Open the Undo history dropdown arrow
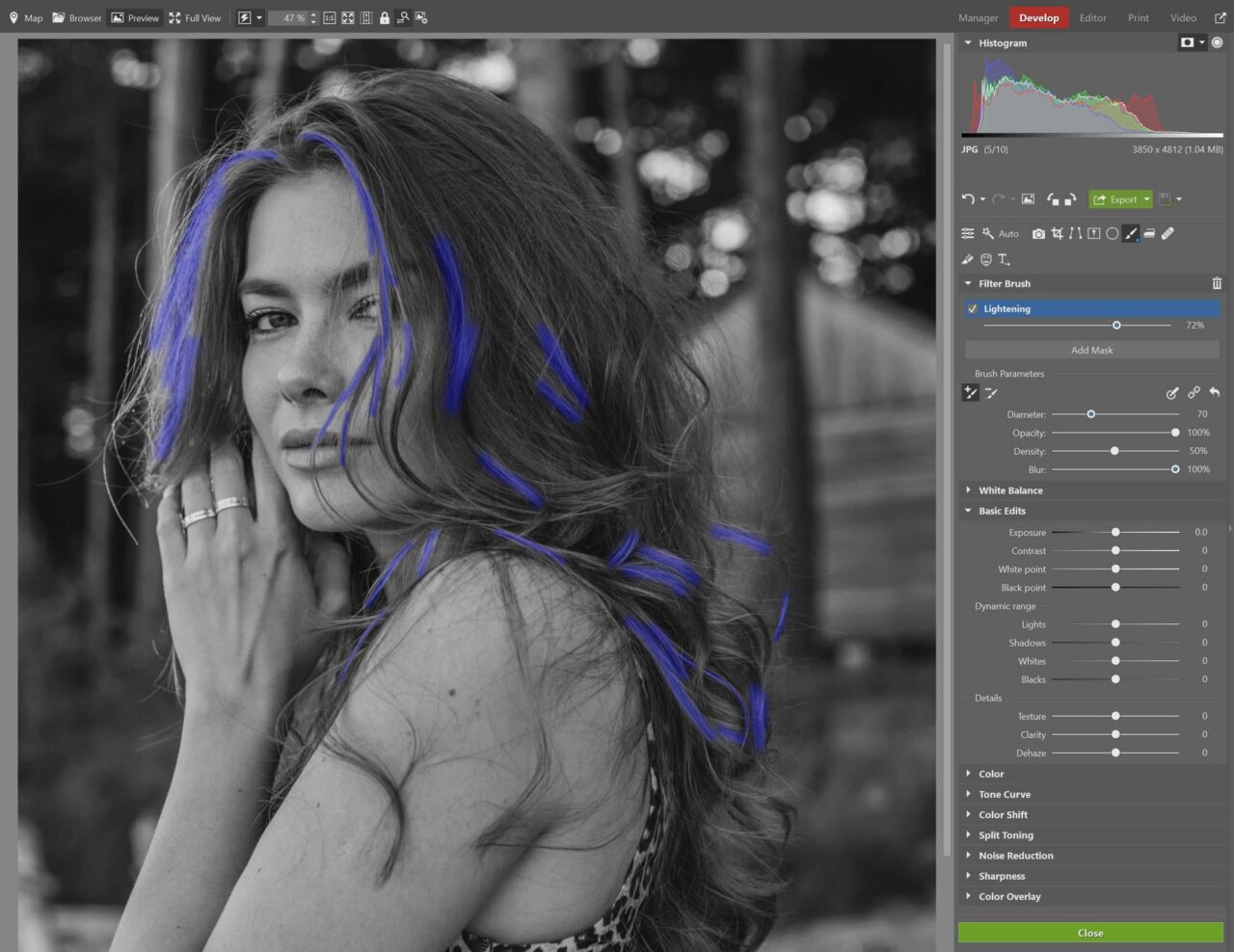 click(982, 199)
